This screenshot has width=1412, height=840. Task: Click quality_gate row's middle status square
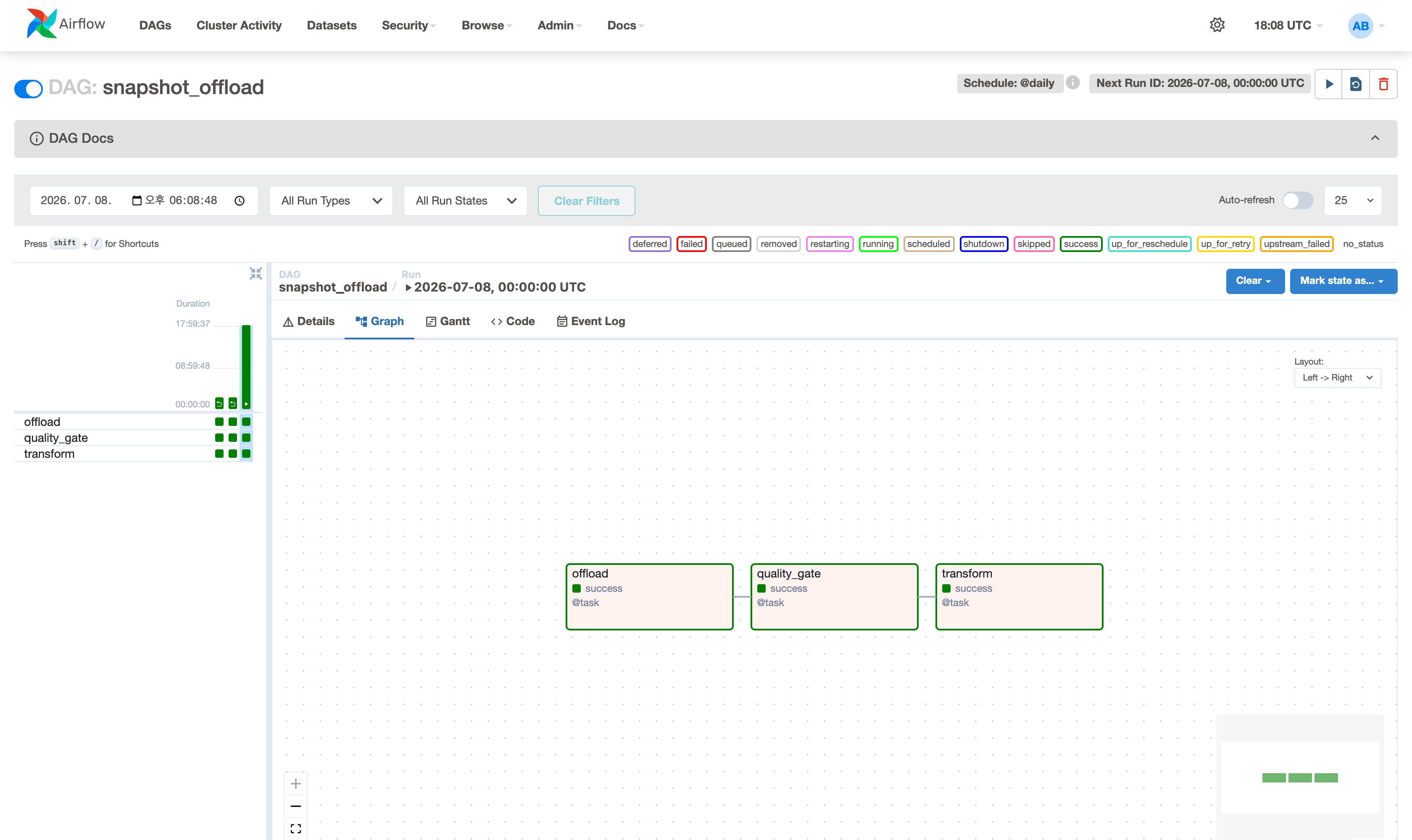(233, 438)
